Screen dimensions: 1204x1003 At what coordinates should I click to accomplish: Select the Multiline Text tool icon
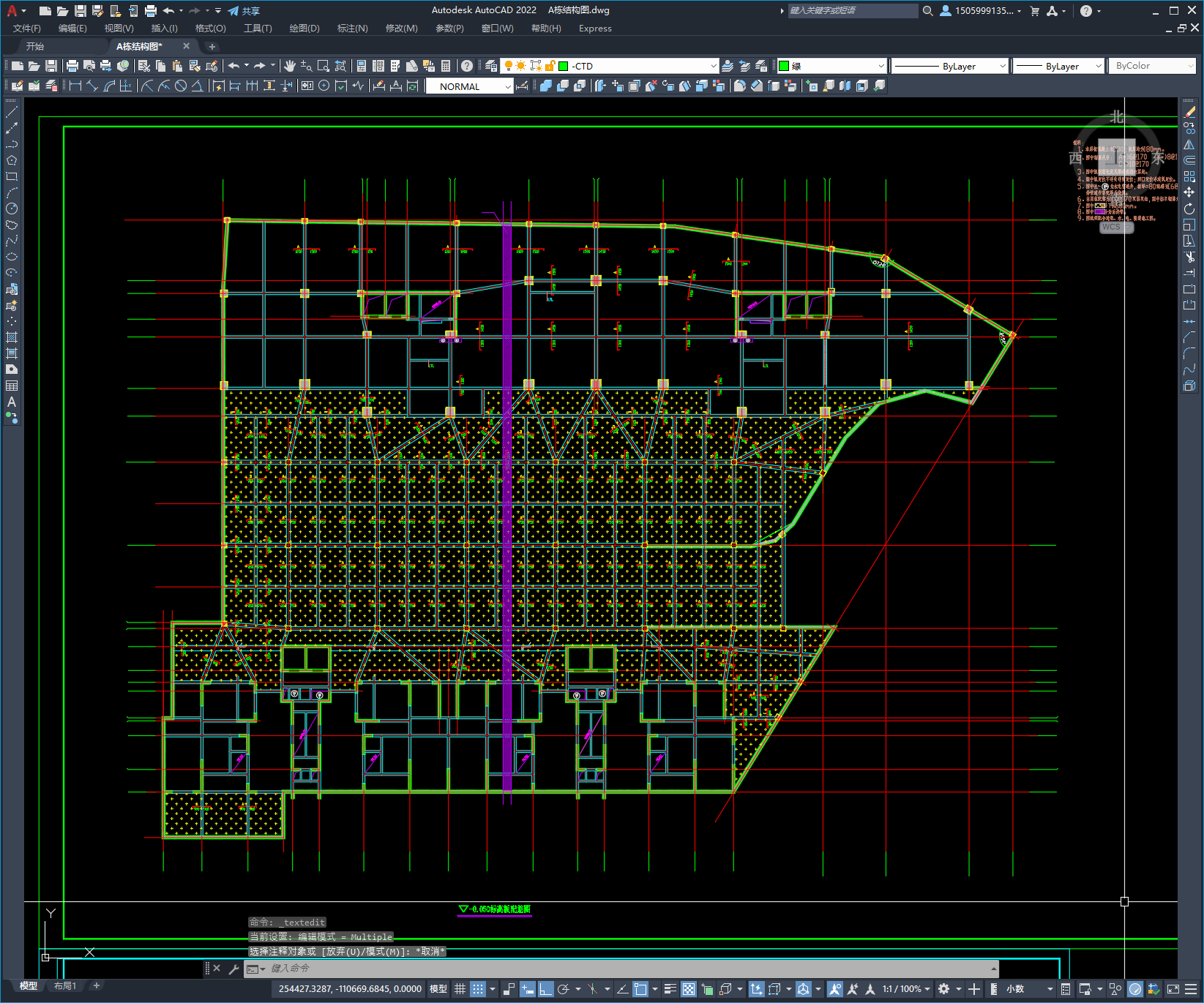click(x=12, y=402)
